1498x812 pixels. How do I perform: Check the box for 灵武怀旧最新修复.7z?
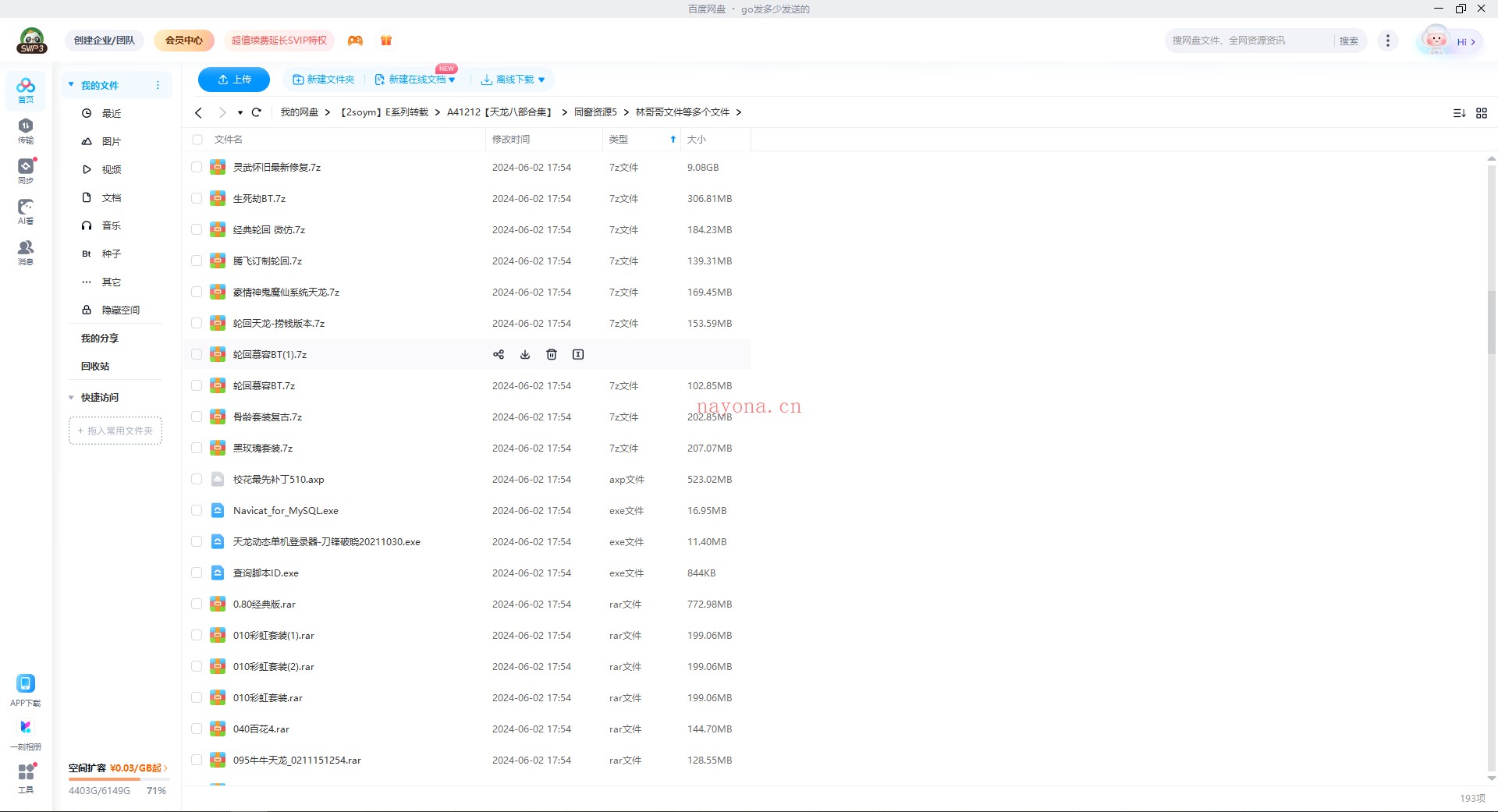197,167
